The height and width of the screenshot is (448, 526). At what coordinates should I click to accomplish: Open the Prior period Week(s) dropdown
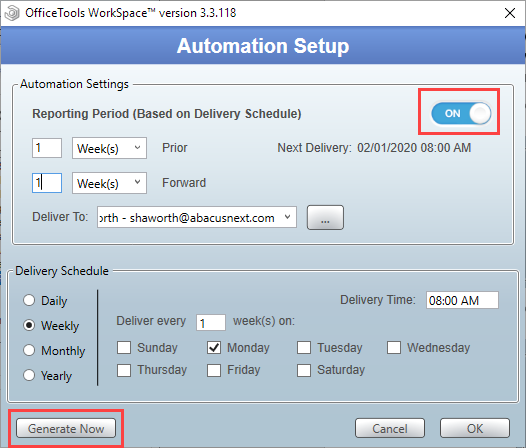pyautogui.click(x=109, y=148)
